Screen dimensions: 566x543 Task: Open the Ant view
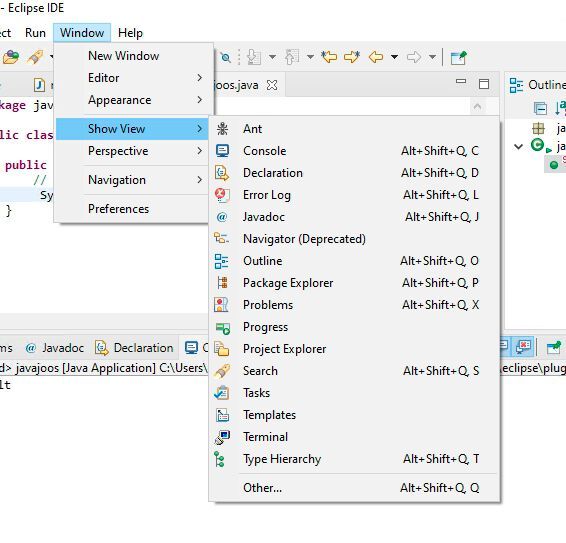pos(354,129)
